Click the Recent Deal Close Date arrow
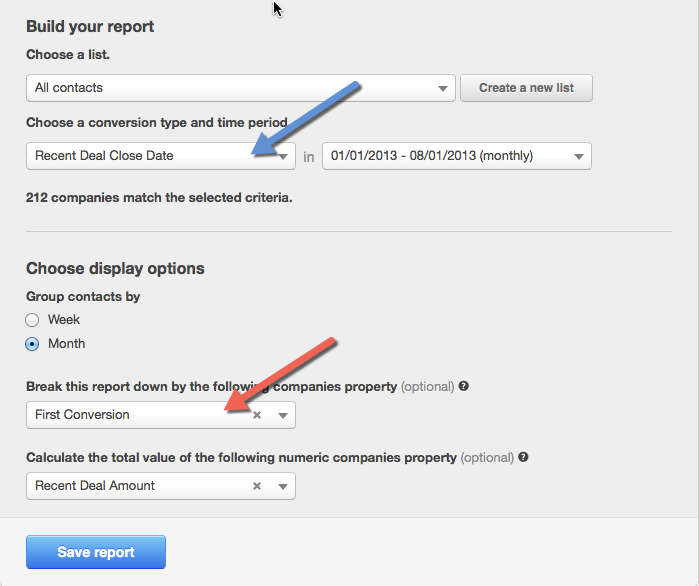The height and width of the screenshot is (586, 699). tap(283, 156)
